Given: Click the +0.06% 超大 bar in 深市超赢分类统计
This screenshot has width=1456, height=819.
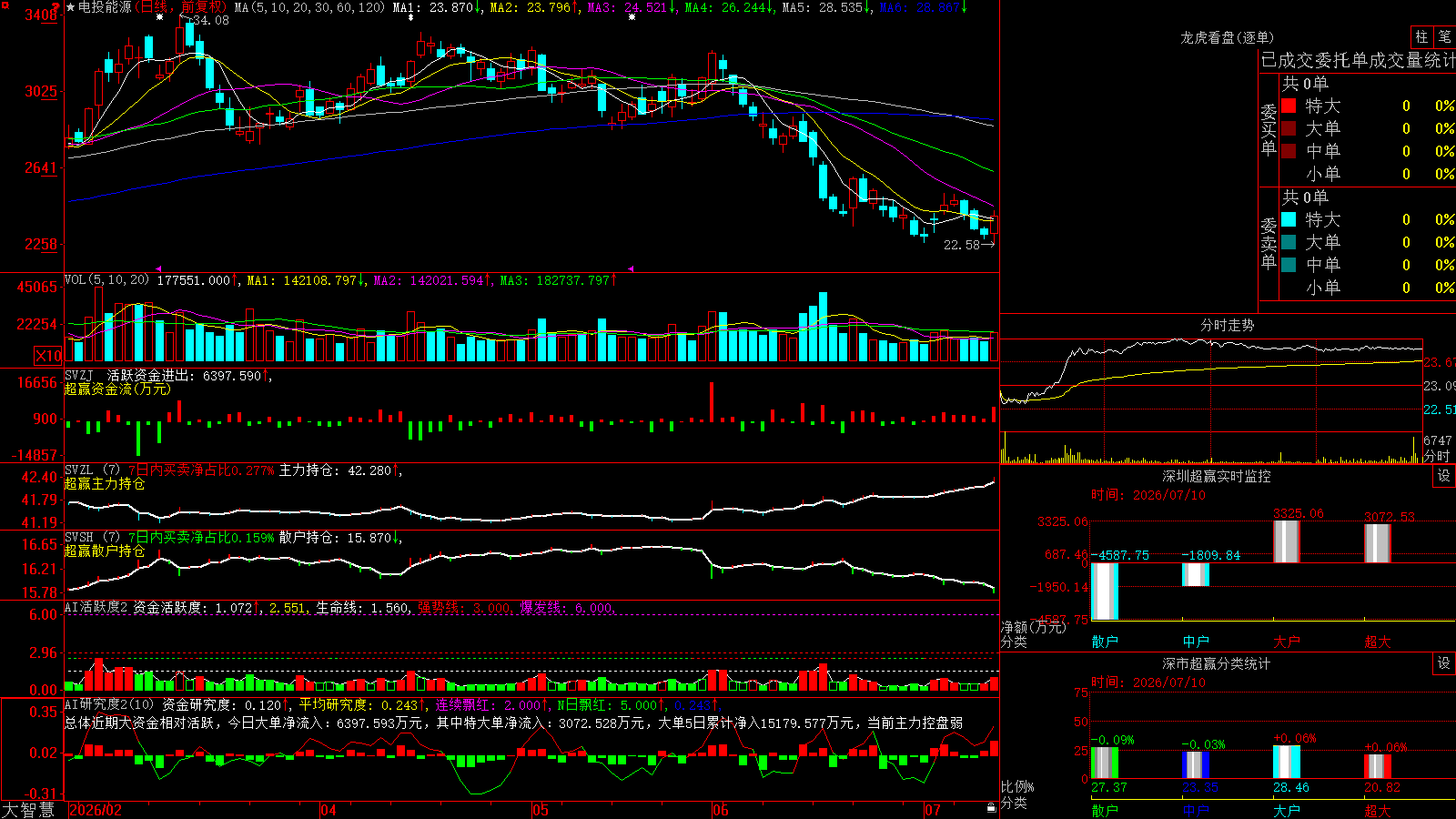Looking at the screenshot, I should coord(1378,766).
